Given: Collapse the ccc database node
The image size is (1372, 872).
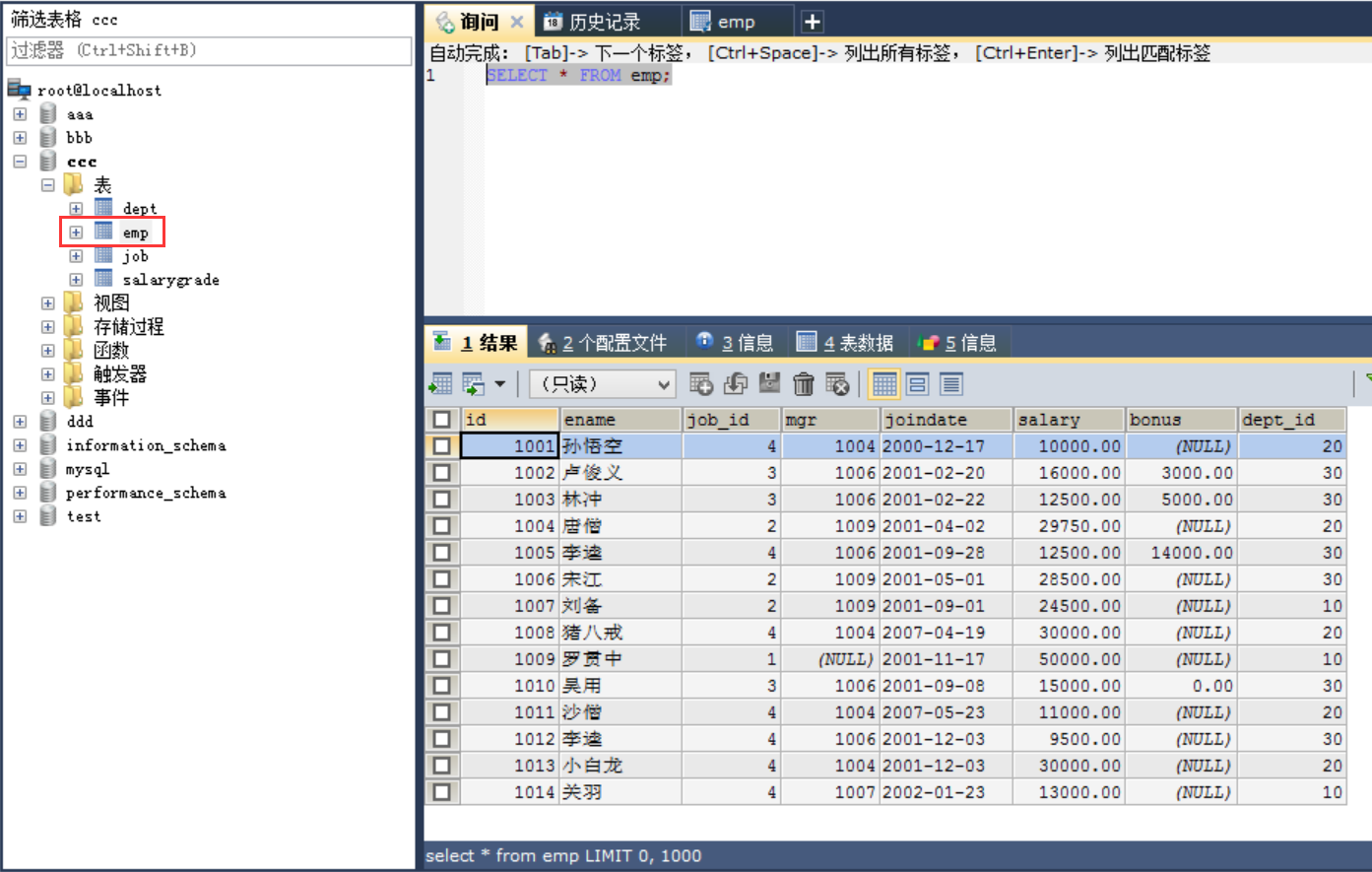Looking at the screenshot, I should pos(20,161).
